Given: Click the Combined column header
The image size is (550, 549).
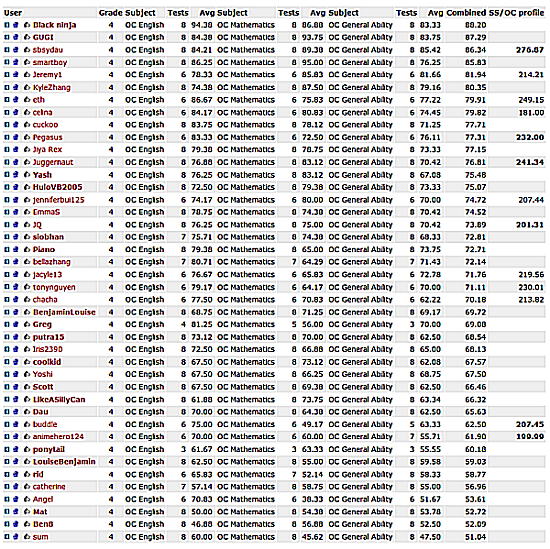Looking at the screenshot, I should [466, 13].
